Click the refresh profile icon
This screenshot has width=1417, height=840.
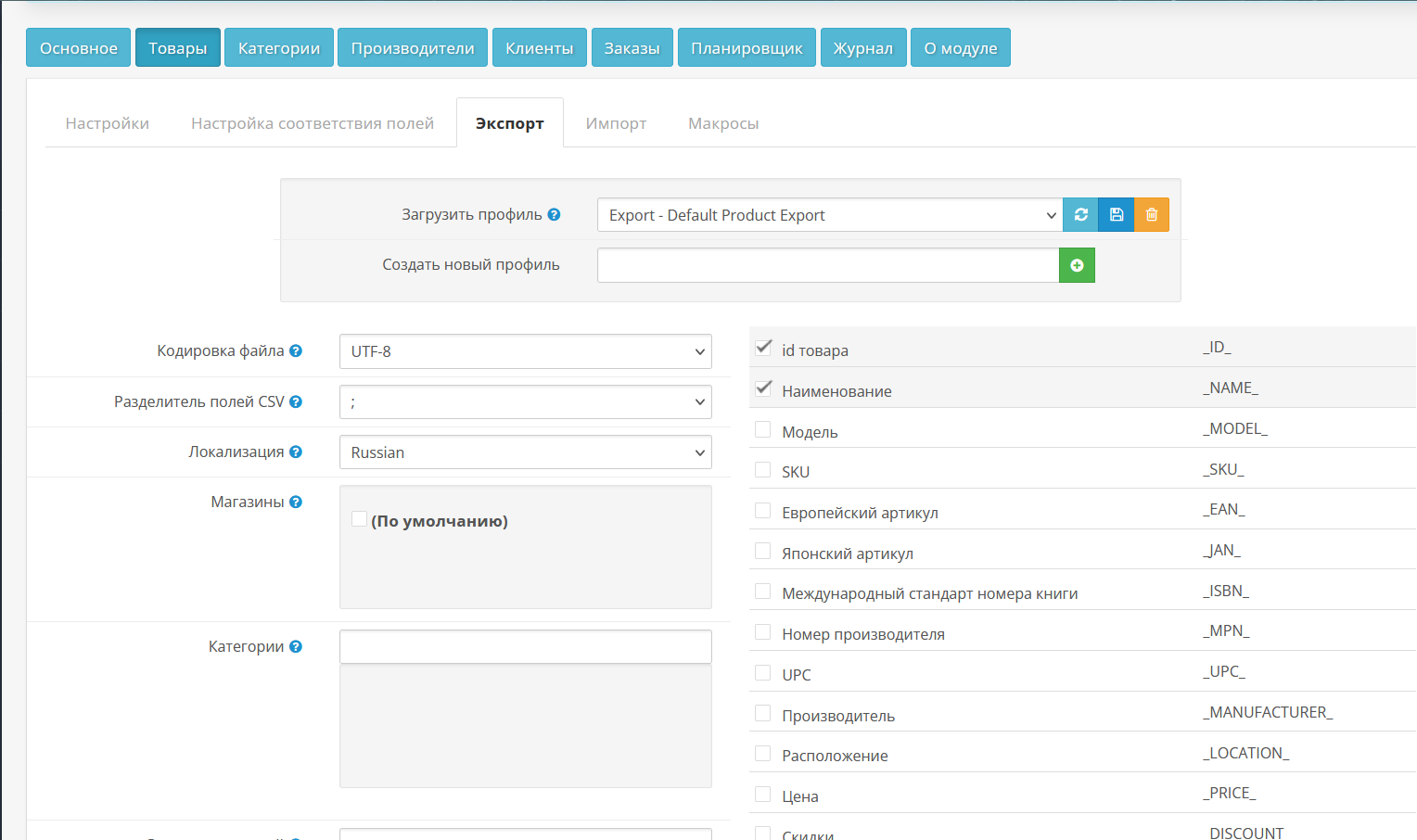(x=1079, y=214)
